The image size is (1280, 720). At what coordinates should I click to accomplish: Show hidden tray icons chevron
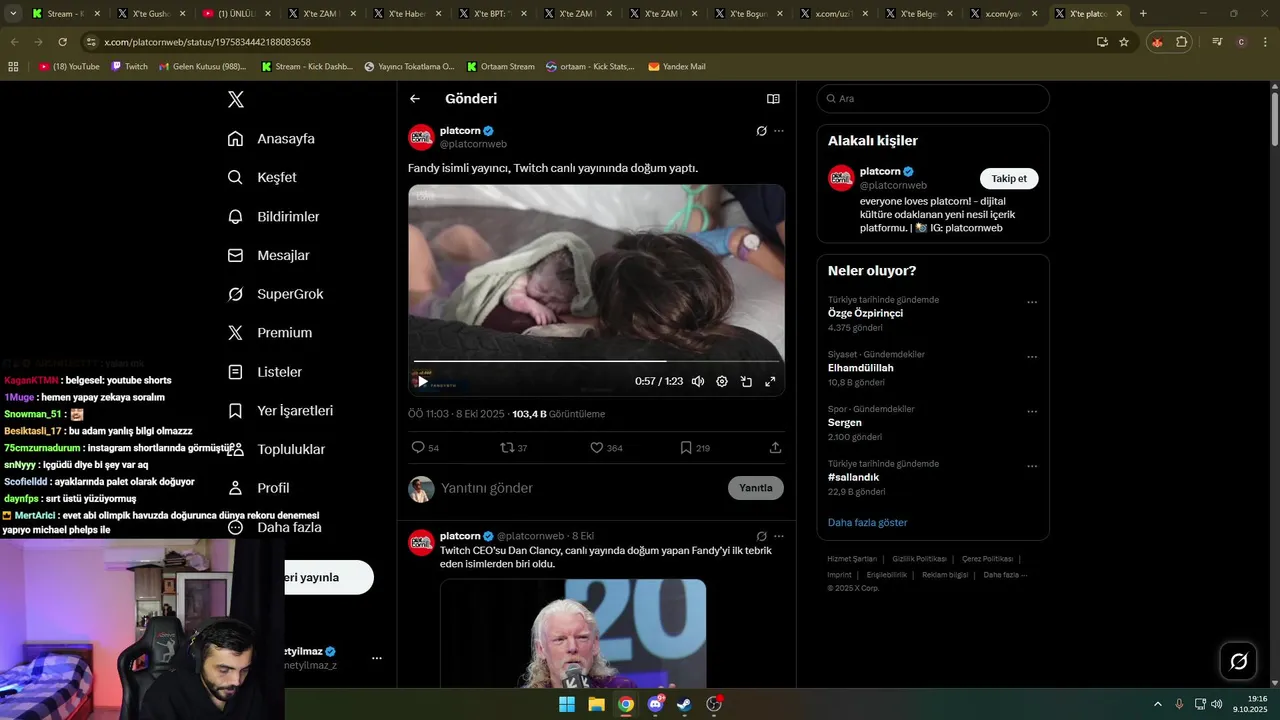point(1158,704)
